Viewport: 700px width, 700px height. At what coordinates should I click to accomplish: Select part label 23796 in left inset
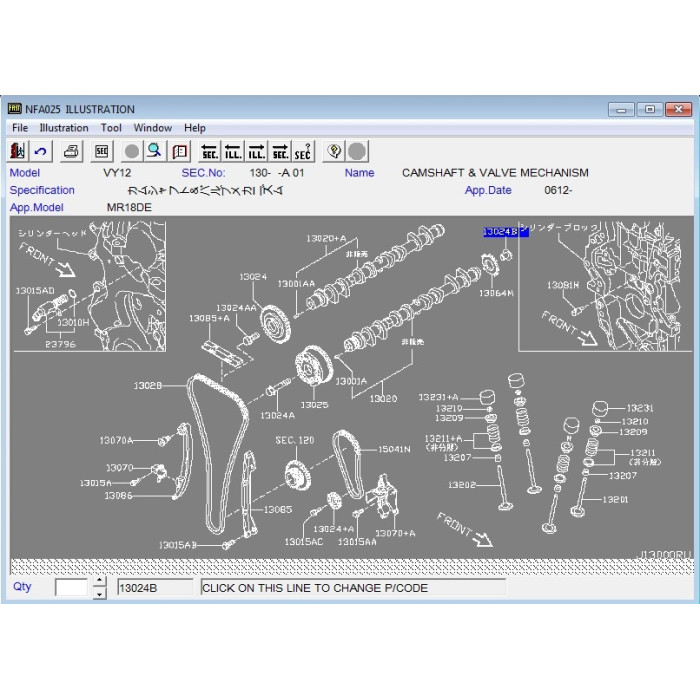point(60,344)
